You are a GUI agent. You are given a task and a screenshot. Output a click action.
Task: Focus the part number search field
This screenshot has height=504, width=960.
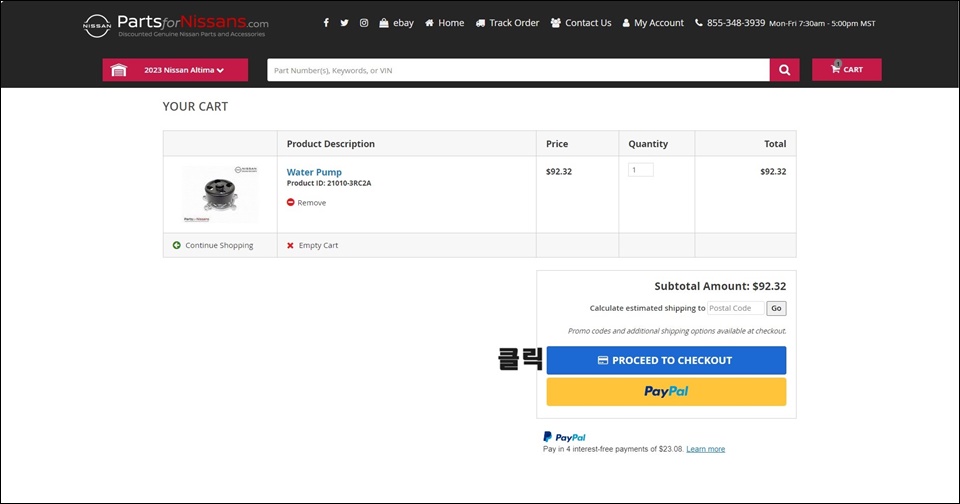pyautogui.click(x=518, y=70)
